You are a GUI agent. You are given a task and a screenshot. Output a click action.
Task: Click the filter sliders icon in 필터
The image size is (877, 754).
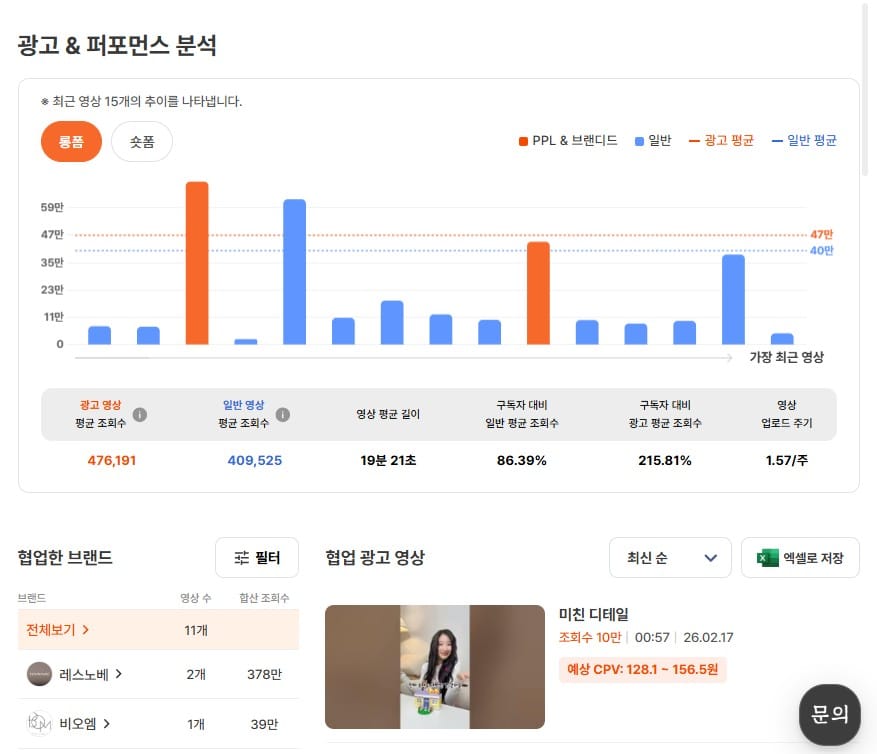241,558
